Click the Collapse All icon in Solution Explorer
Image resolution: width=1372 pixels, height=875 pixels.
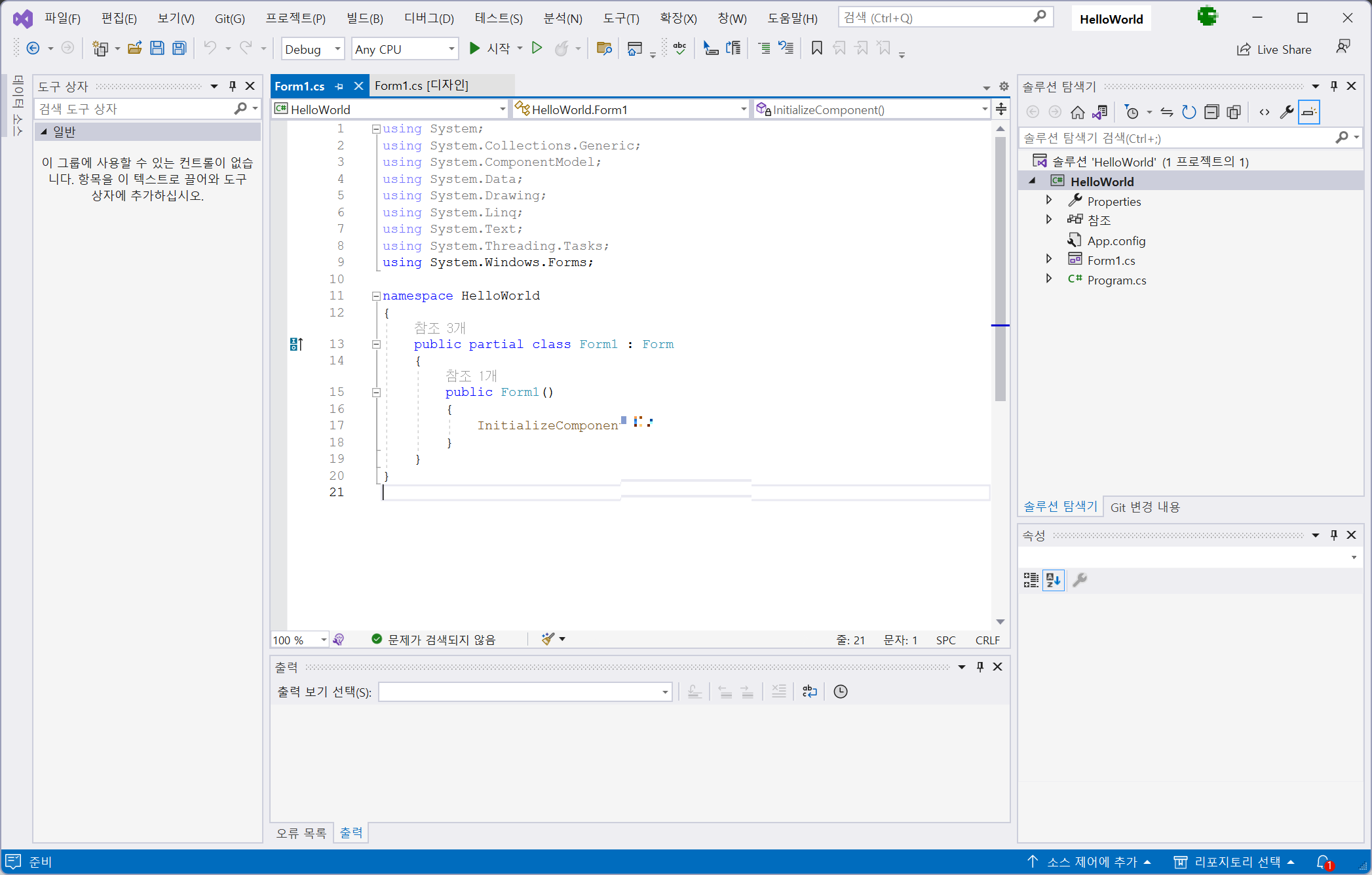1211,112
